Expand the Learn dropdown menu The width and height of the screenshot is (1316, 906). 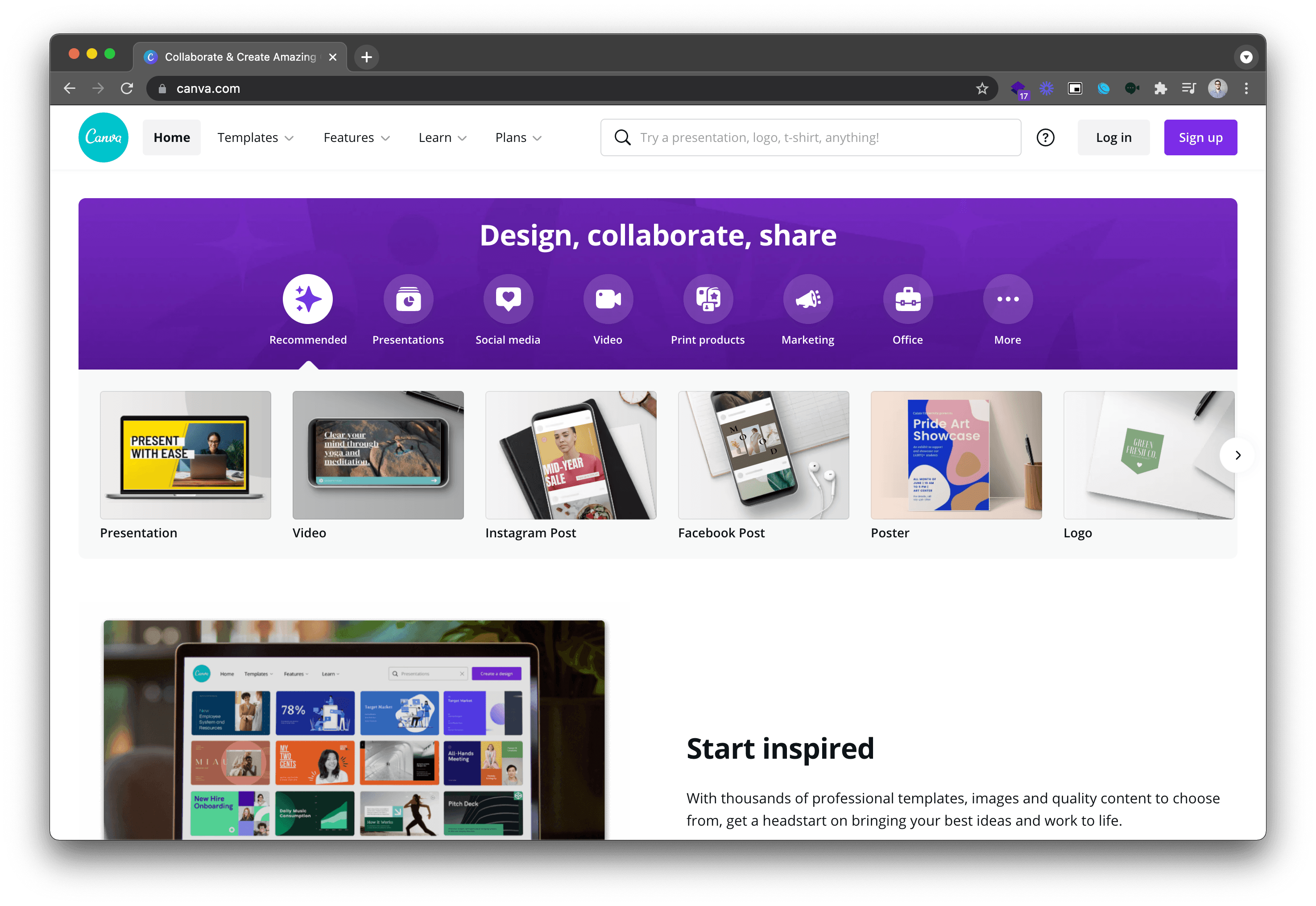point(443,137)
